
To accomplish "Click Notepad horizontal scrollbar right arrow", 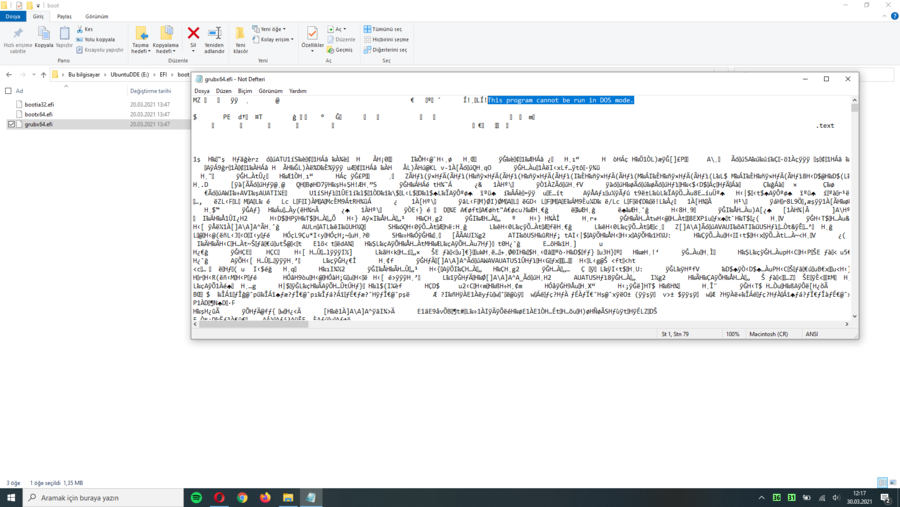I will pos(847,324).
